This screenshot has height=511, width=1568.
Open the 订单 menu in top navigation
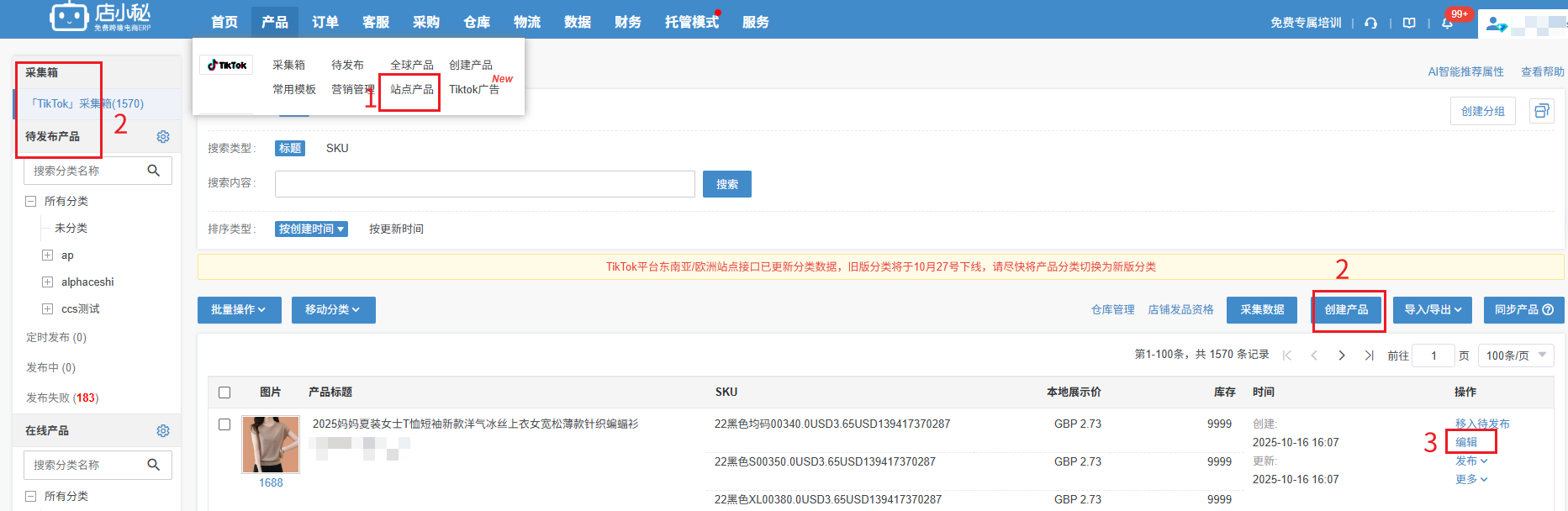325,22
